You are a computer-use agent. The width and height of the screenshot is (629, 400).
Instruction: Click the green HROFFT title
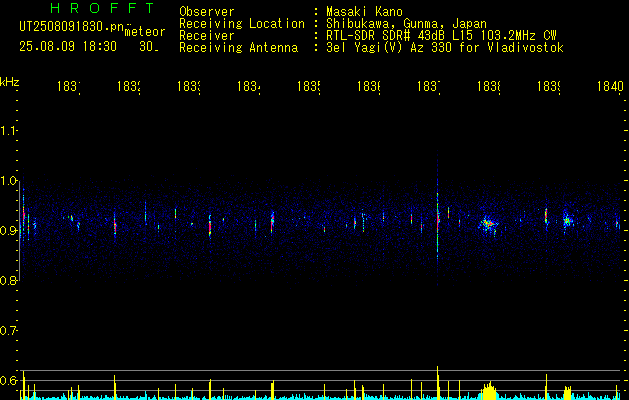coord(102,8)
